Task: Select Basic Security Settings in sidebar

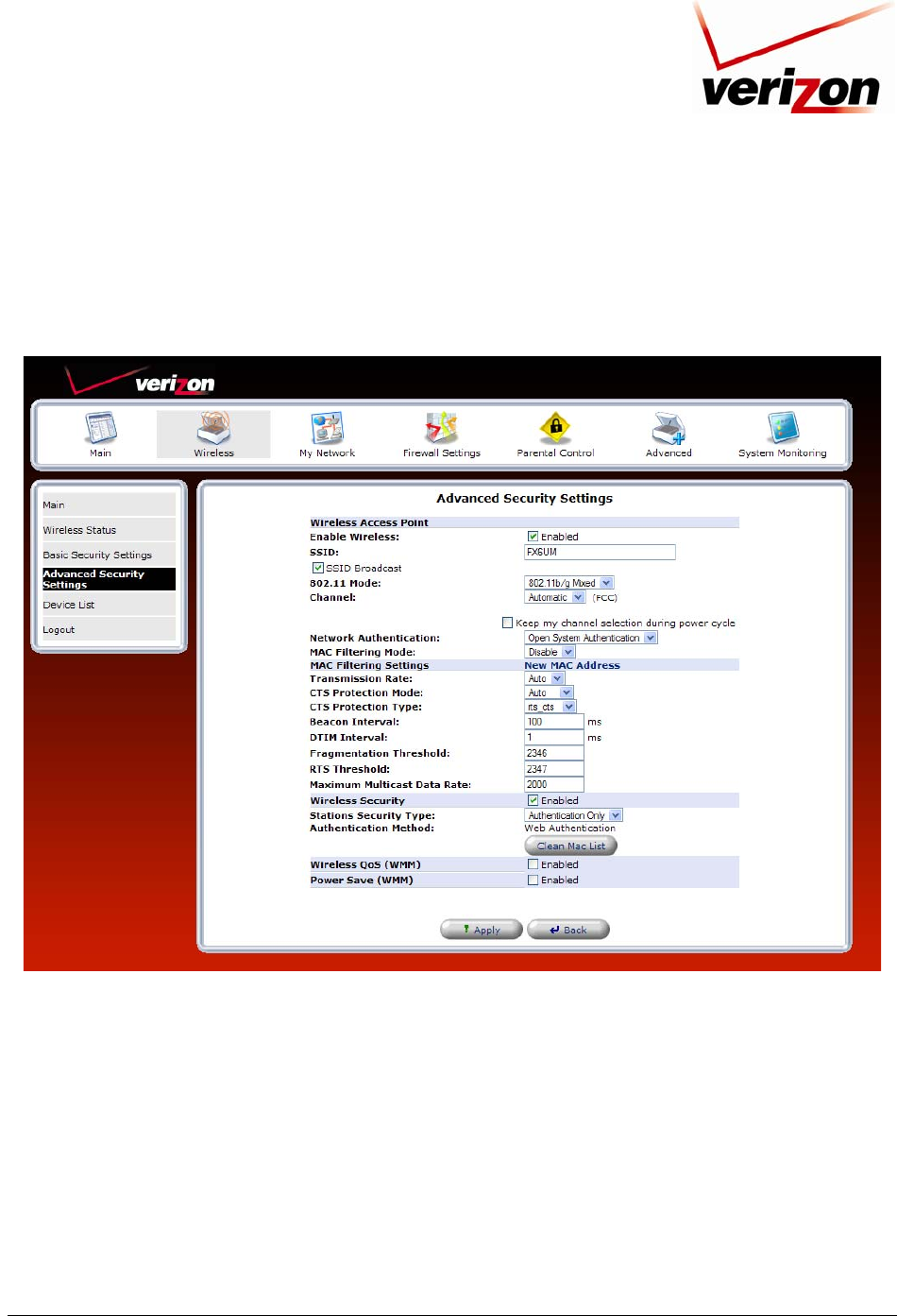Action: pos(109,555)
